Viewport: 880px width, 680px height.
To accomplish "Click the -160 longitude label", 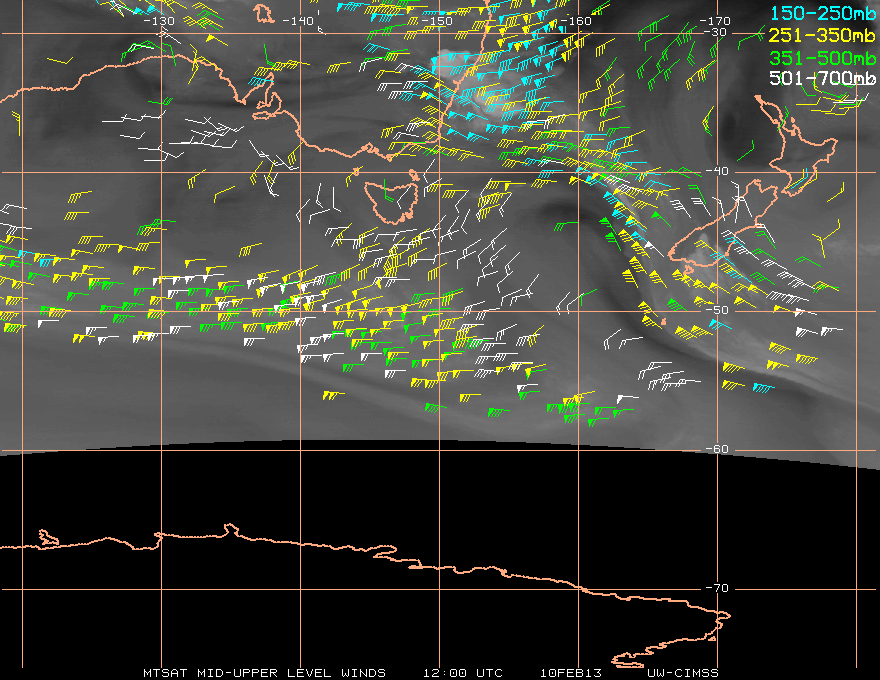I will coord(576,21).
